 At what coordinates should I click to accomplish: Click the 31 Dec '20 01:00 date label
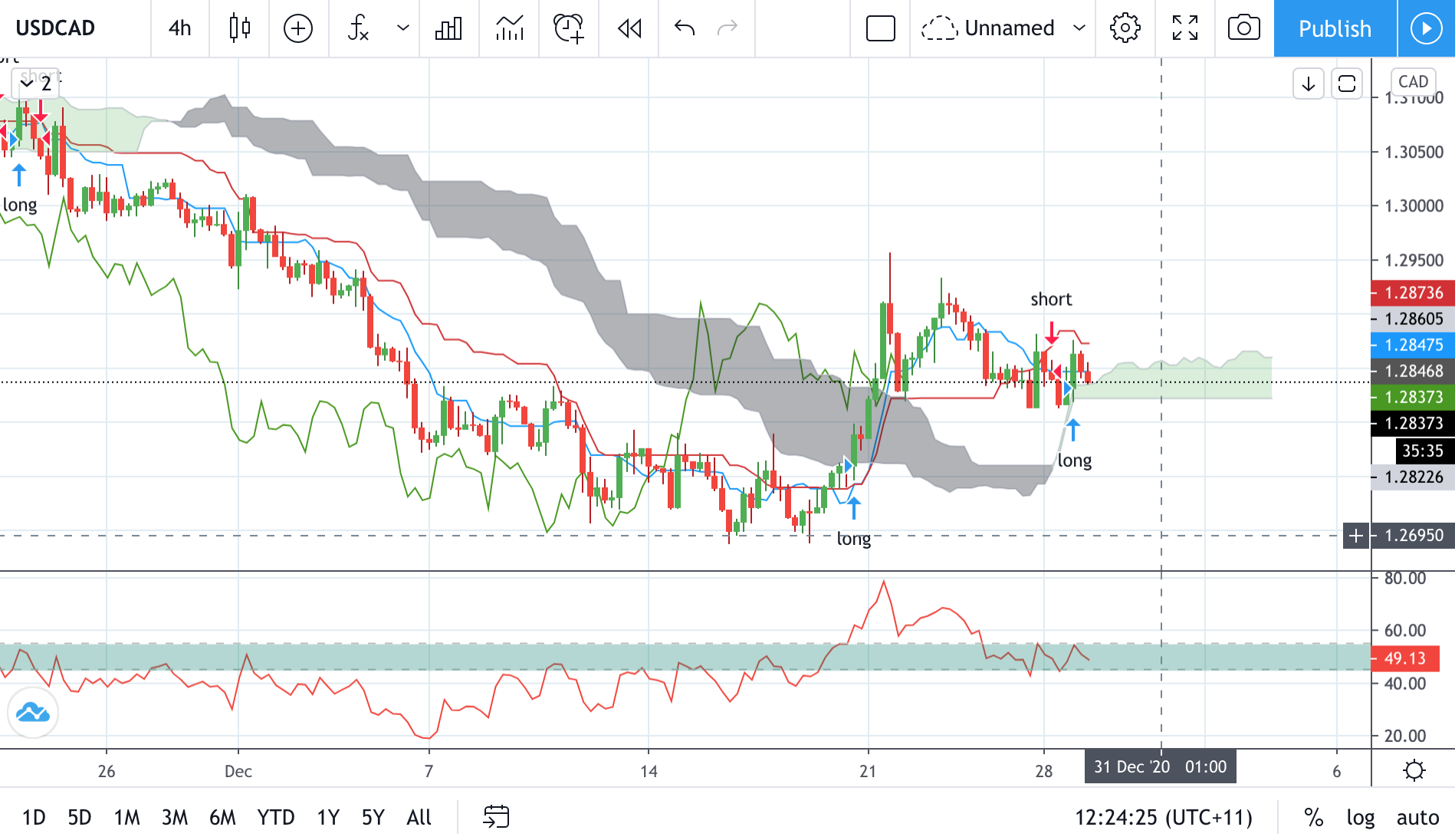coord(1160,767)
